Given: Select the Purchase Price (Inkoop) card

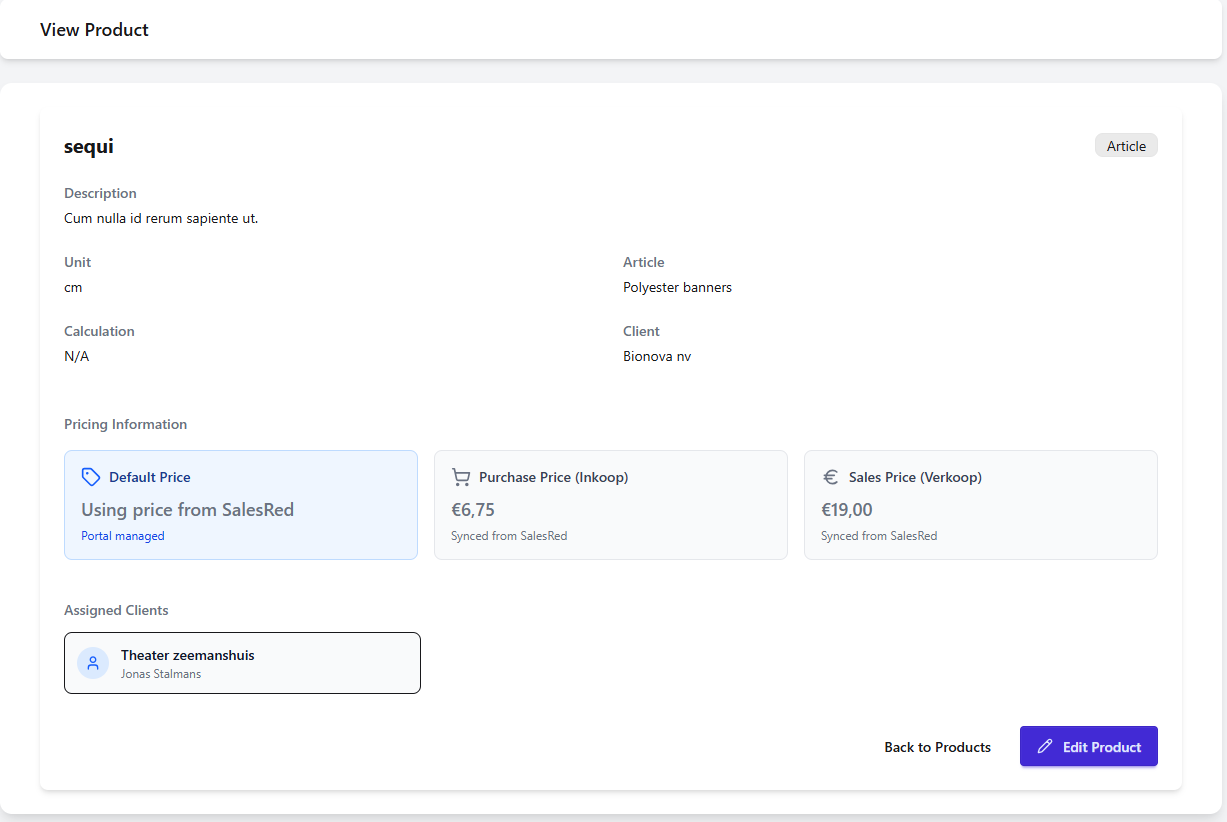Looking at the screenshot, I should (610, 505).
